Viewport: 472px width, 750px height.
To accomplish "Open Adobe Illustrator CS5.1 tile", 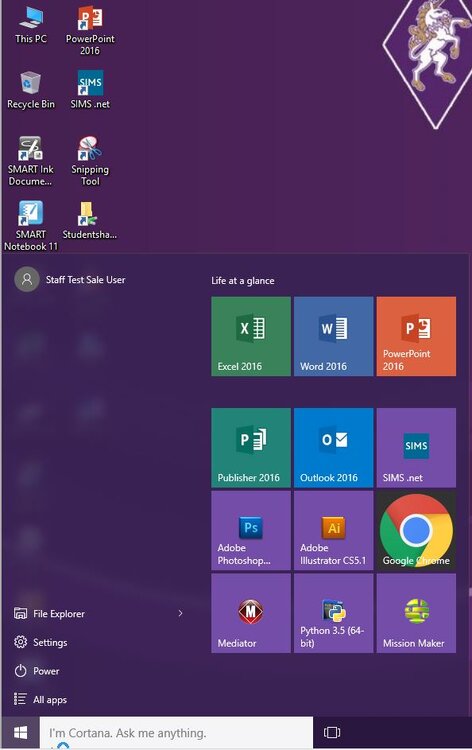I will [x=334, y=530].
